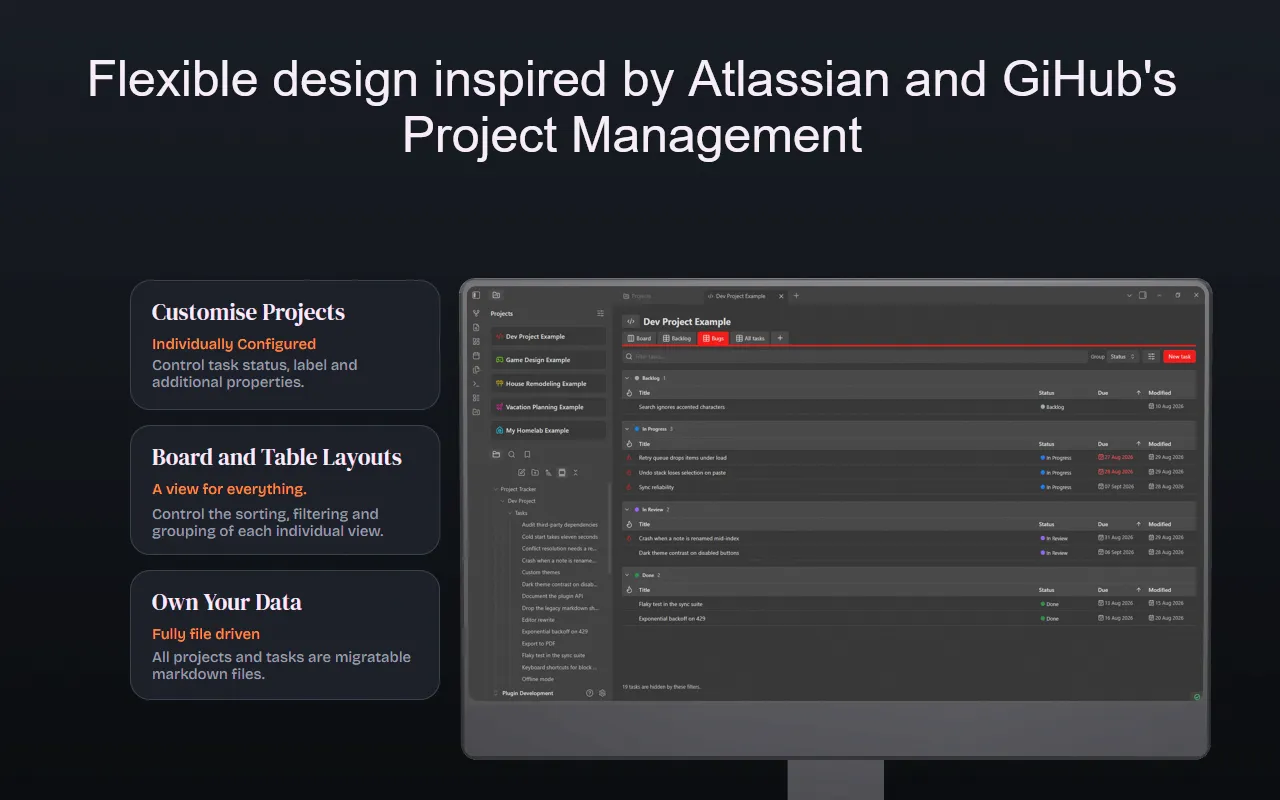
Task: Click the copy templates ribbon icon
Action: tap(476, 370)
